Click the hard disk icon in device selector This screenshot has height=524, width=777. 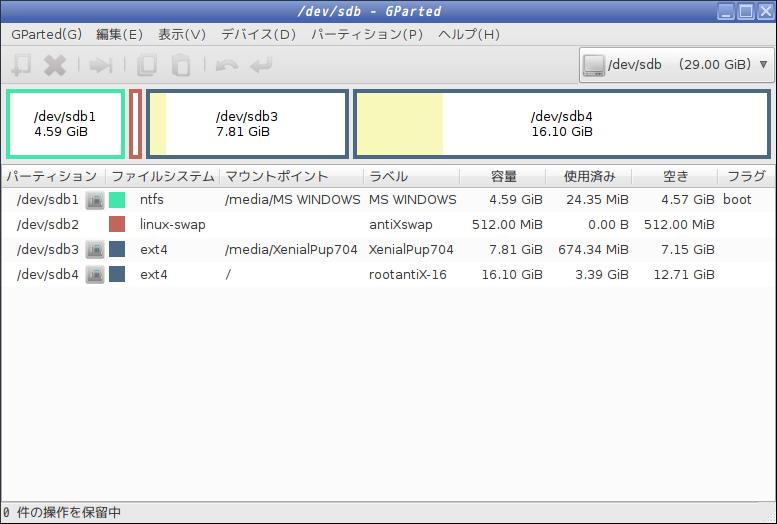point(594,65)
